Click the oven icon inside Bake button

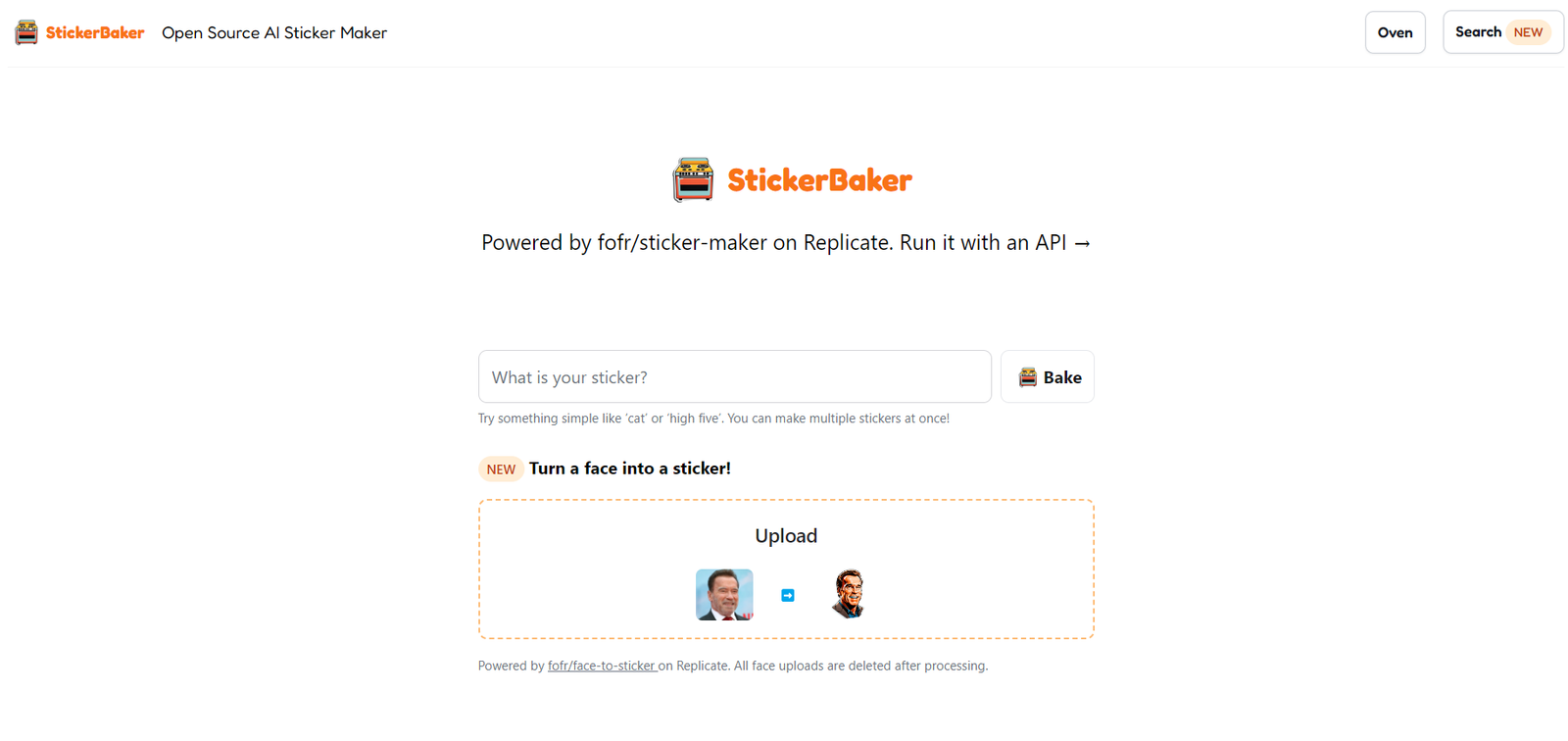[1027, 377]
